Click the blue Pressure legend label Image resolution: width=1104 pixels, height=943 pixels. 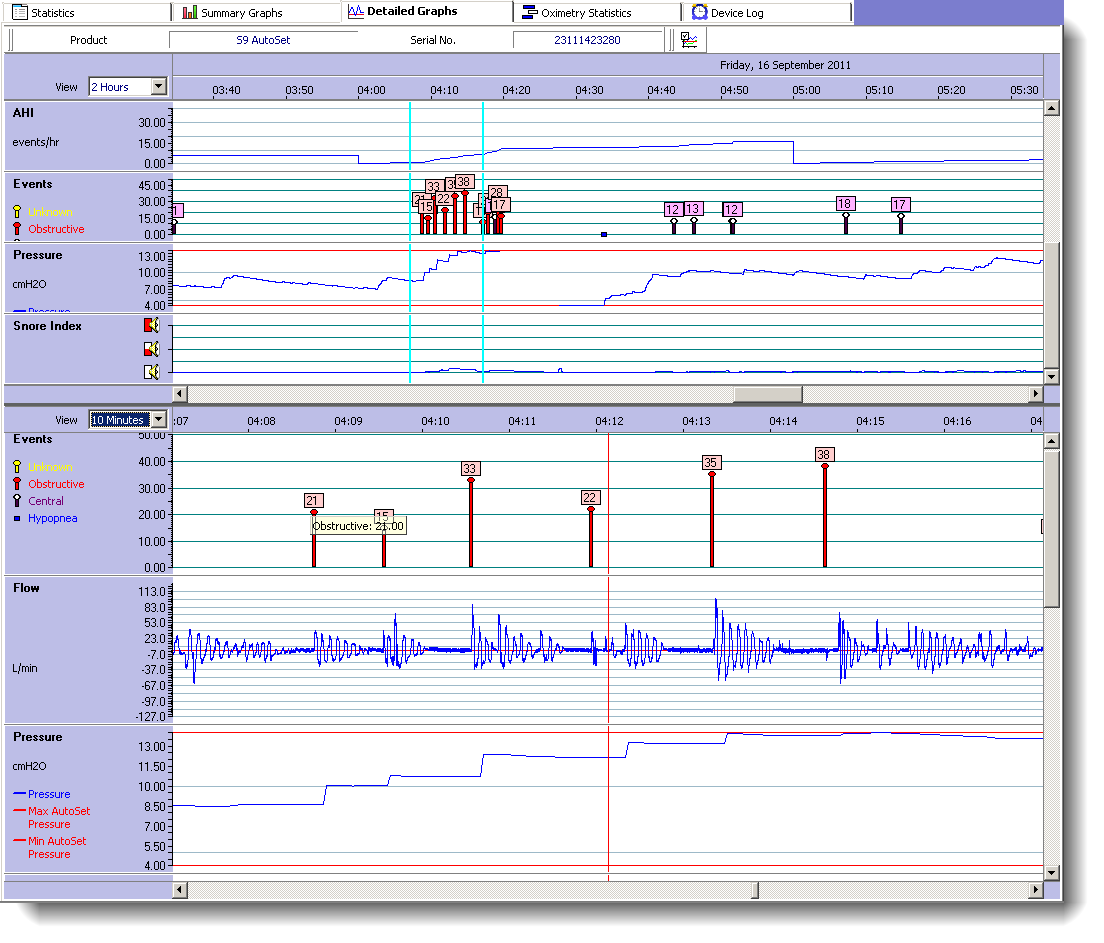49,794
